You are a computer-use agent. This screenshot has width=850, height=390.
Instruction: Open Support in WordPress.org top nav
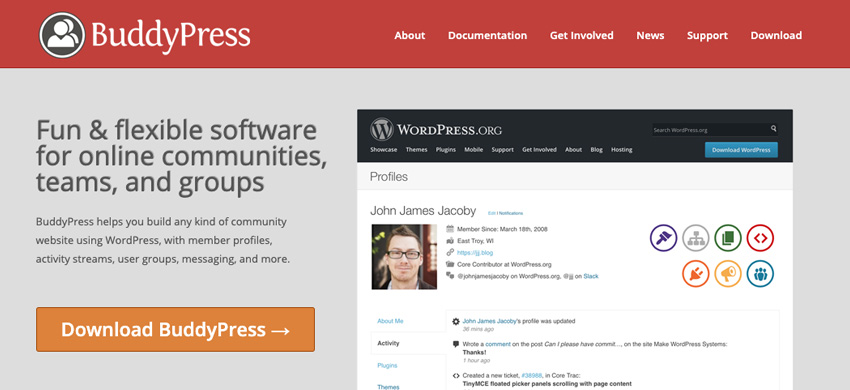pyautogui.click(x=503, y=150)
